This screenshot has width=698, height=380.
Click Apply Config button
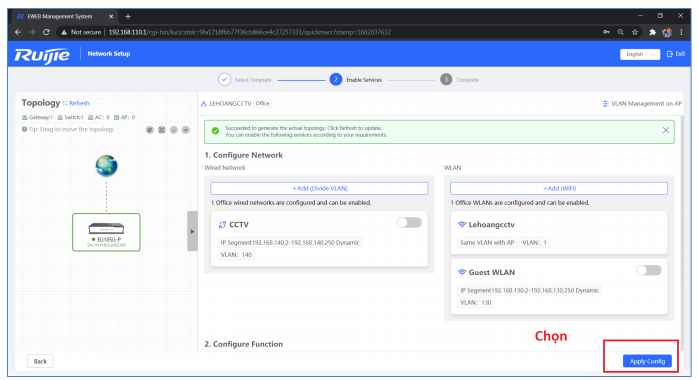pos(647,361)
